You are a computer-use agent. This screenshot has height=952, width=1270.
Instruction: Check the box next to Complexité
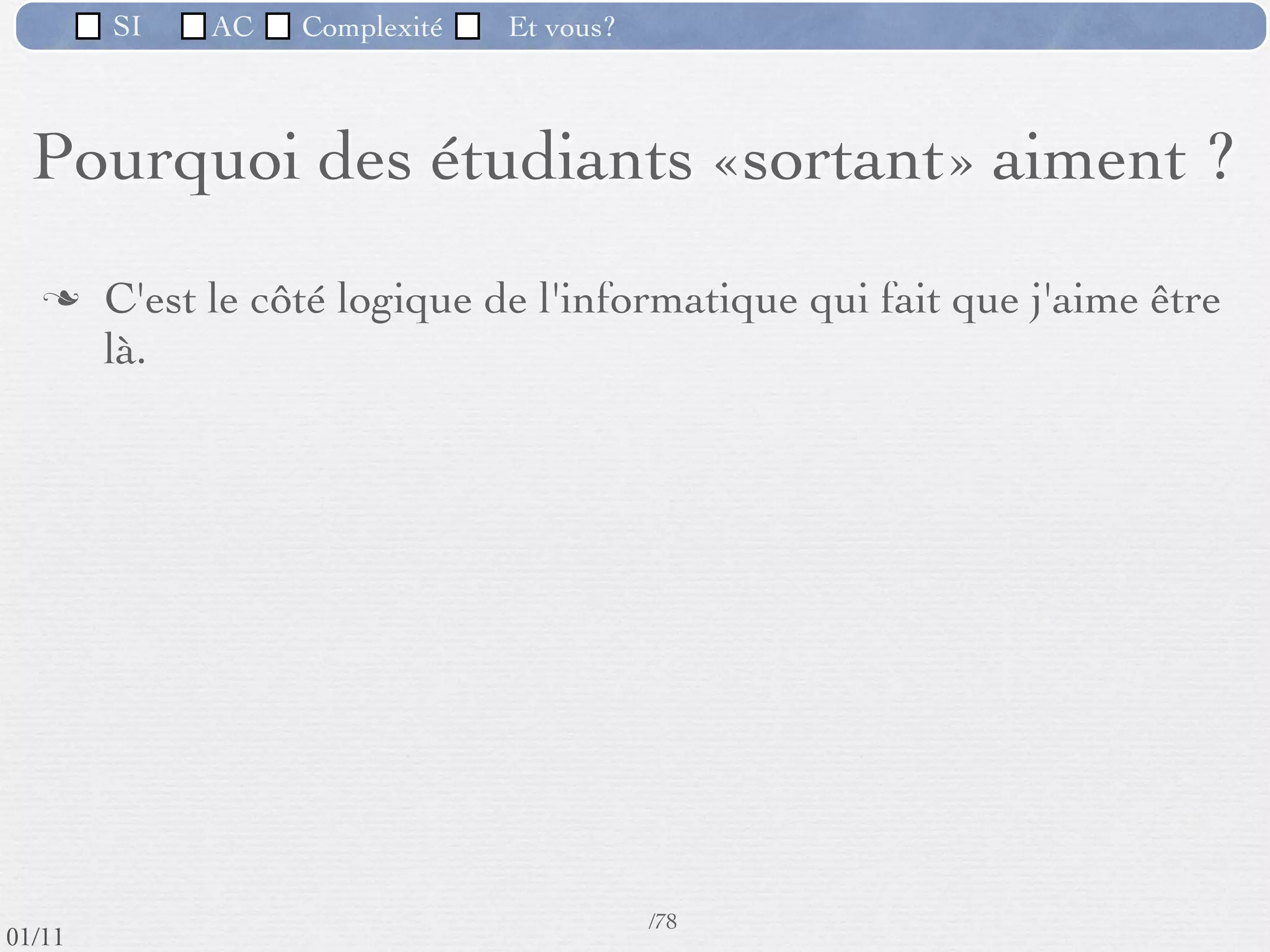278,27
